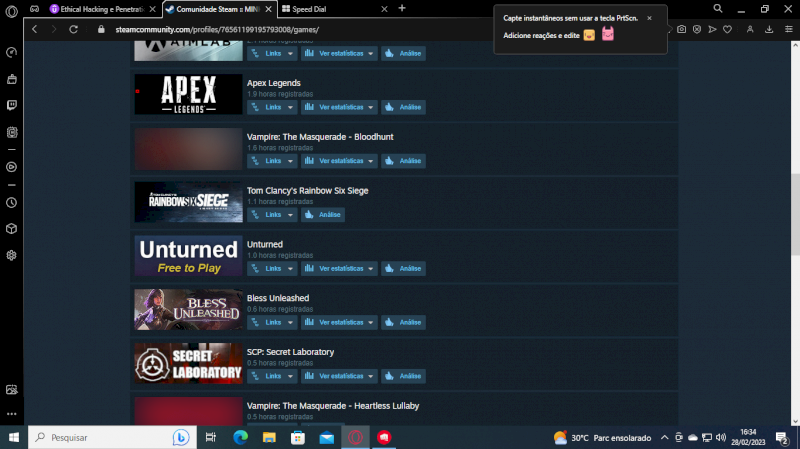Open the Extensions cube icon
This screenshot has width=800, height=449.
click(11, 229)
